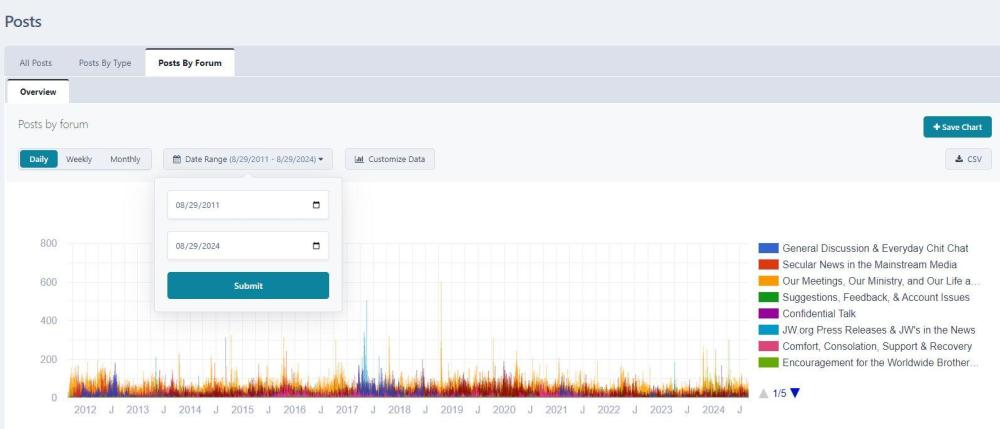Click calendar icon in start date field

tap(316, 205)
